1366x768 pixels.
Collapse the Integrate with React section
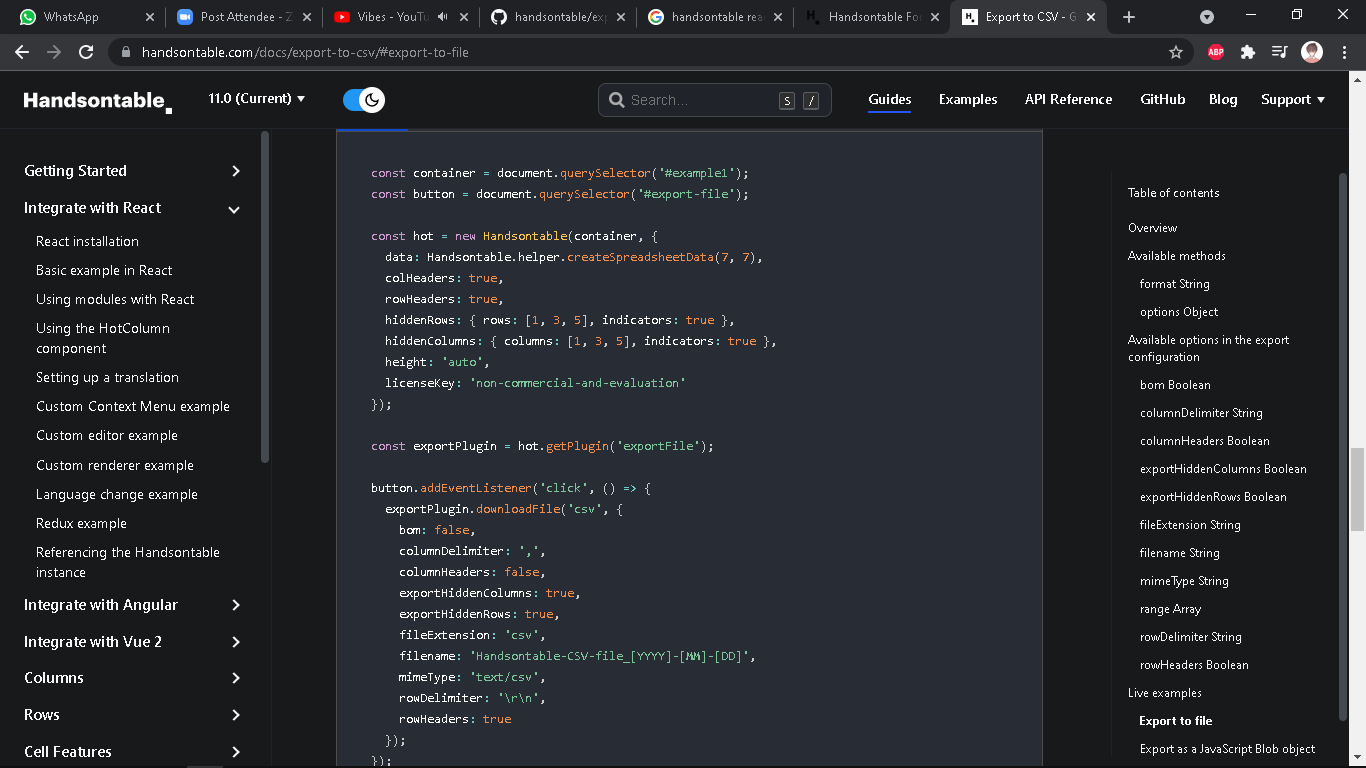[x=133, y=208]
